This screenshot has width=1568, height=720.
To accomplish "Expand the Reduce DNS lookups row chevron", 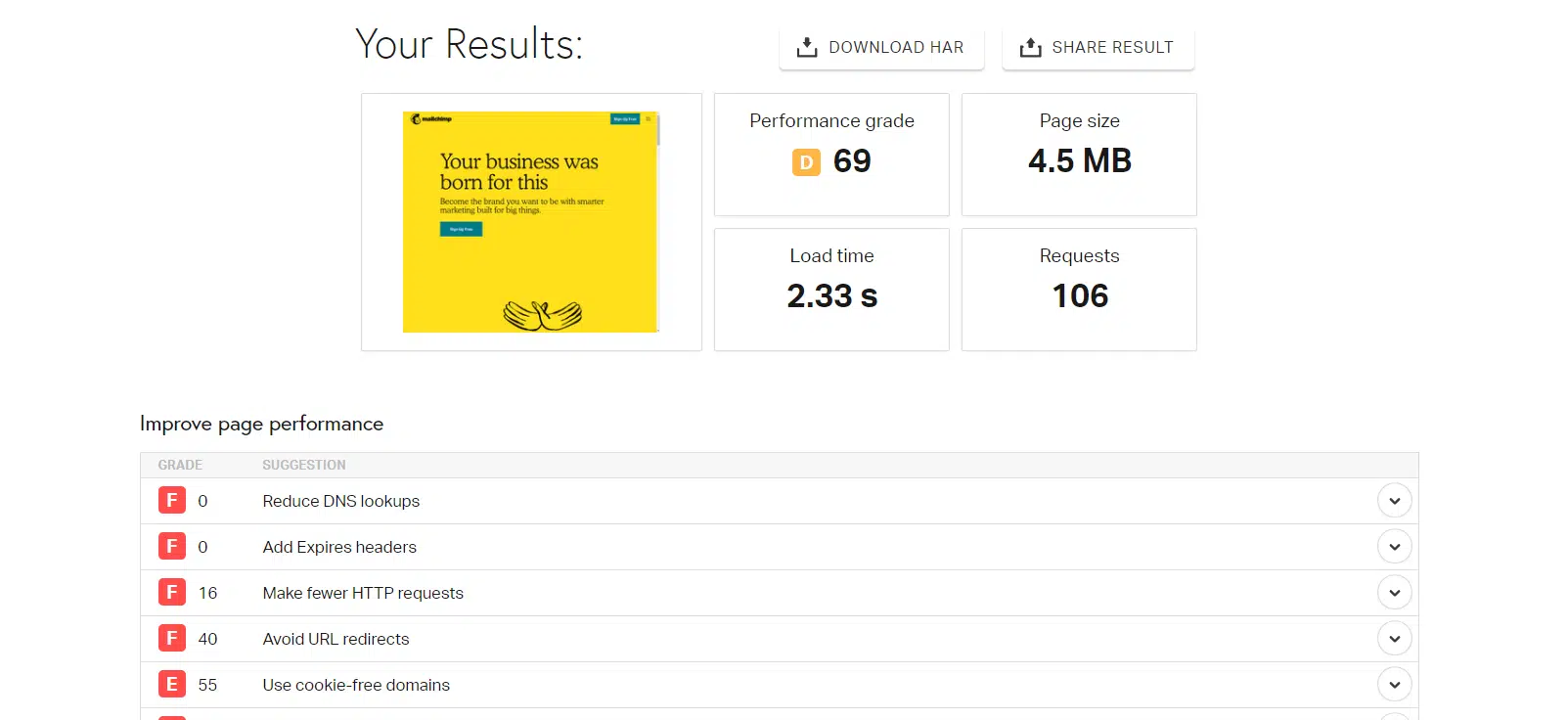I will pyautogui.click(x=1394, y=501).
